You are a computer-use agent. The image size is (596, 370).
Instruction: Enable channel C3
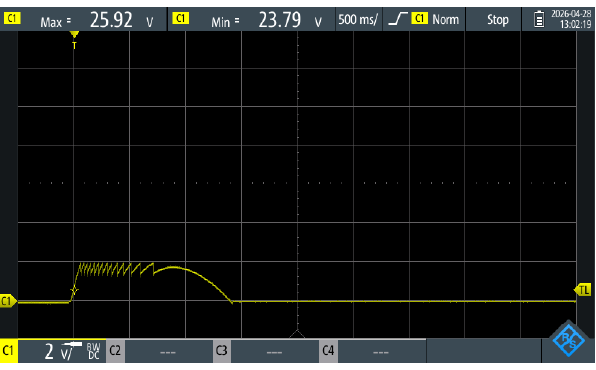tap(222, 350)
